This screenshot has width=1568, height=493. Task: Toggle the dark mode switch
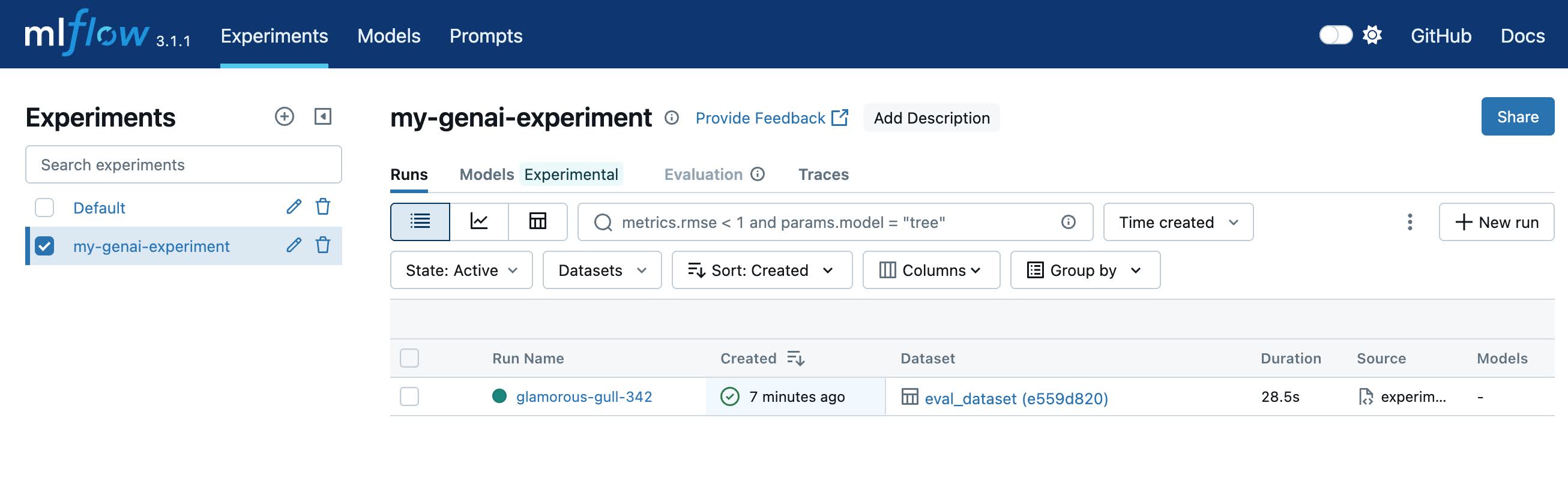pos(1336,35)
